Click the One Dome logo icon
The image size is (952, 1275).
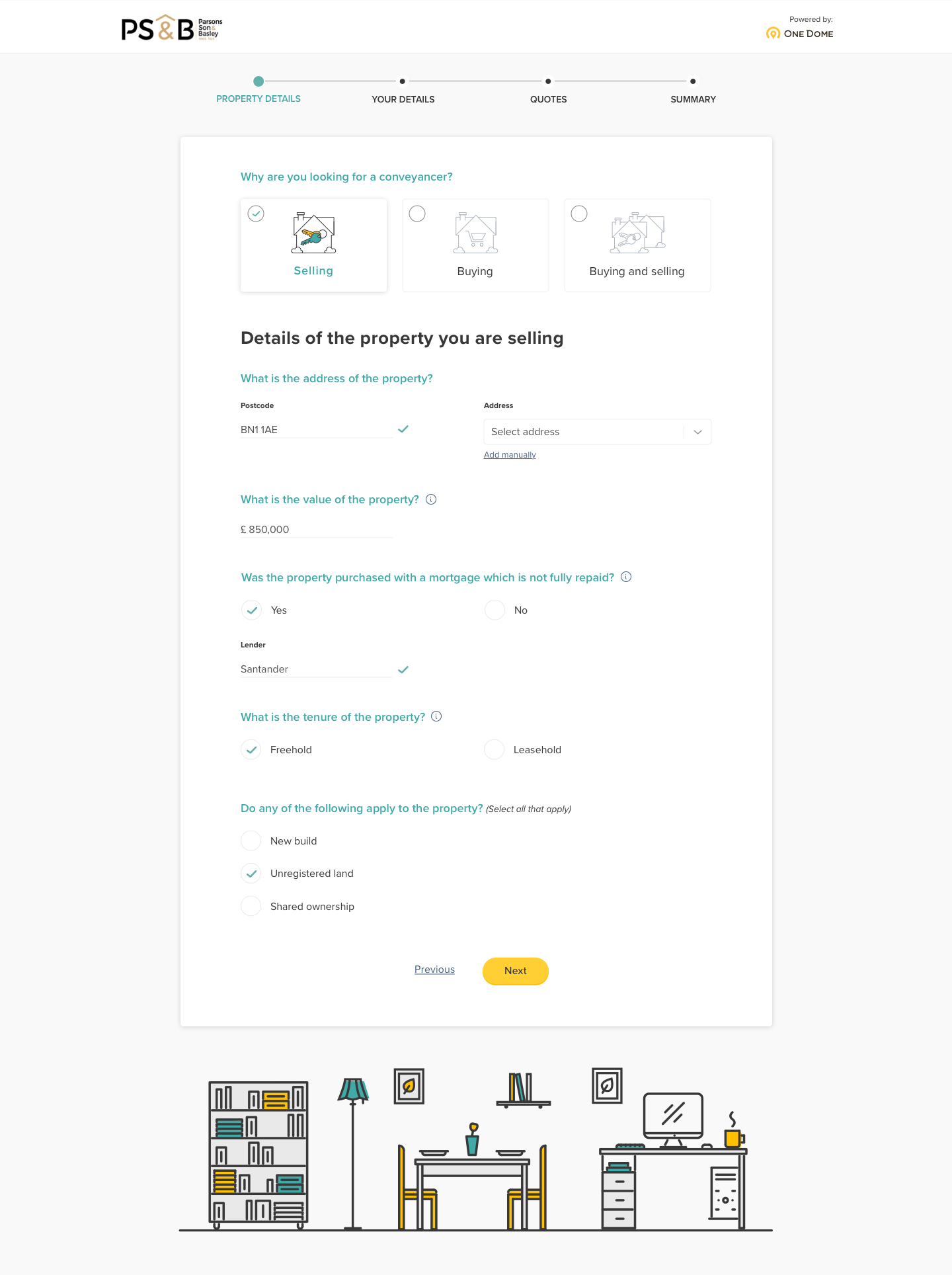[773, 33]
